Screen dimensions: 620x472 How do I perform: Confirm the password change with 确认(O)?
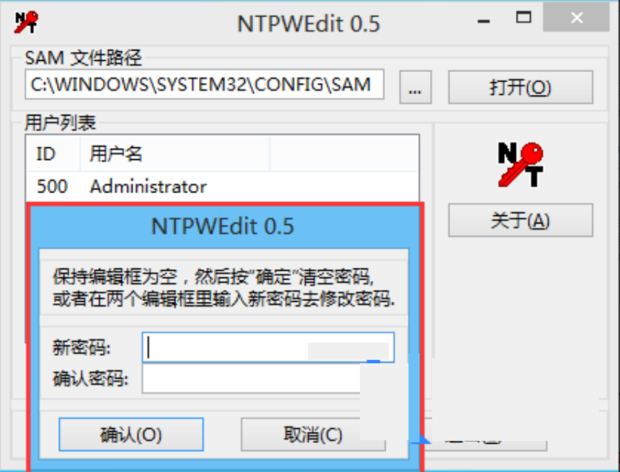(131, 434)
